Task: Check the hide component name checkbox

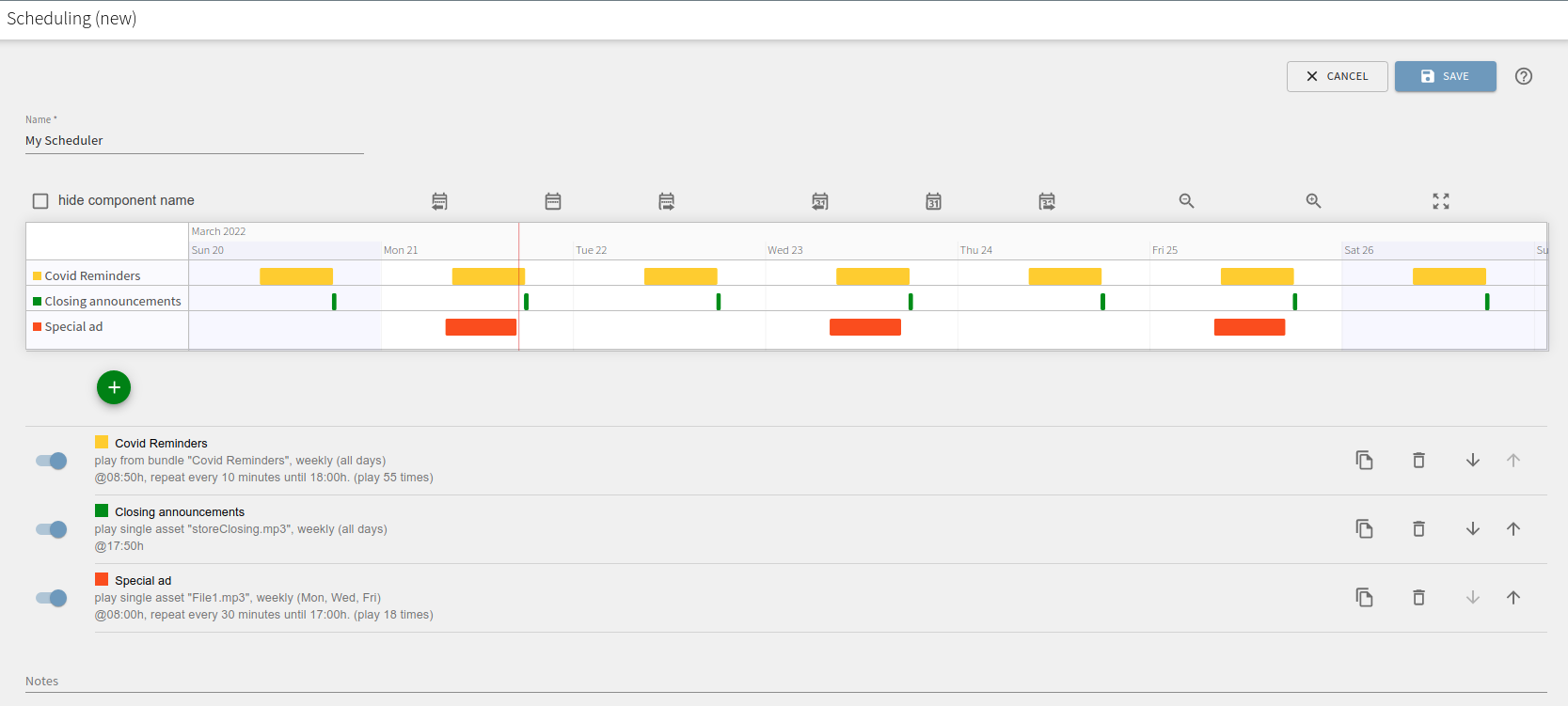Action: pyautogui.click(x=40, y=201)
